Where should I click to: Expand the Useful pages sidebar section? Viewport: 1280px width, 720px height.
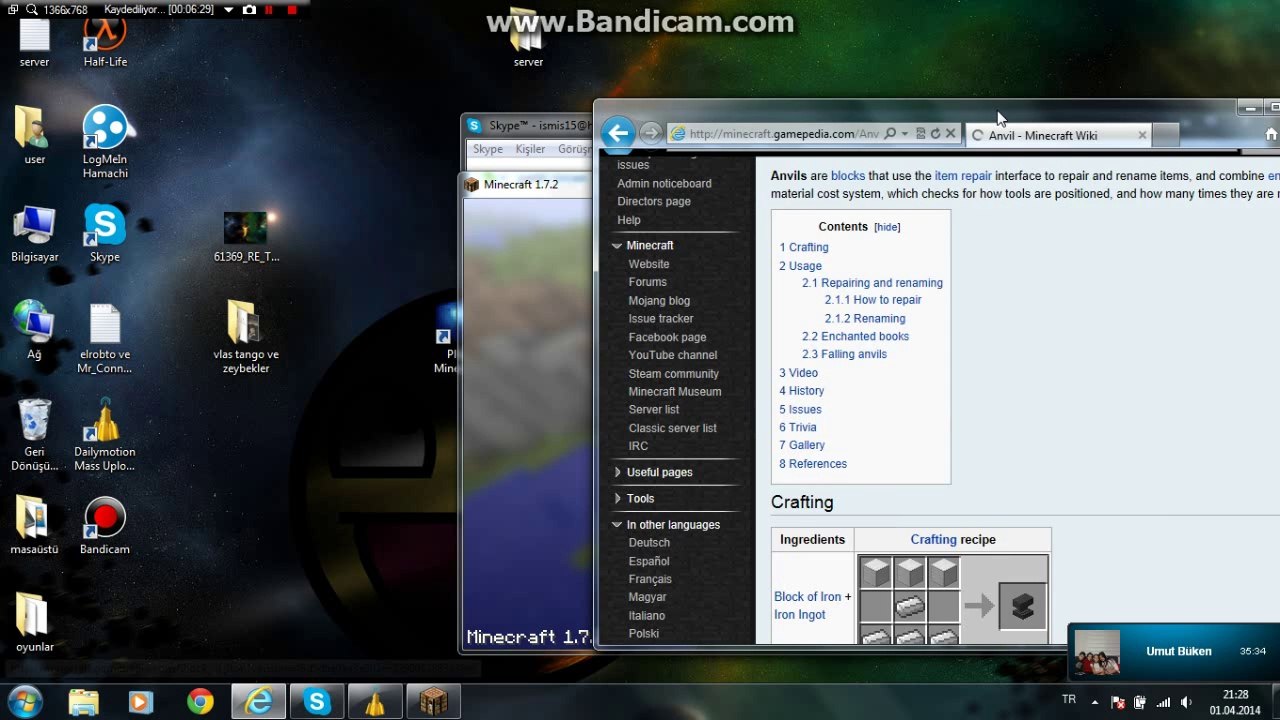[x=617, y=472]
